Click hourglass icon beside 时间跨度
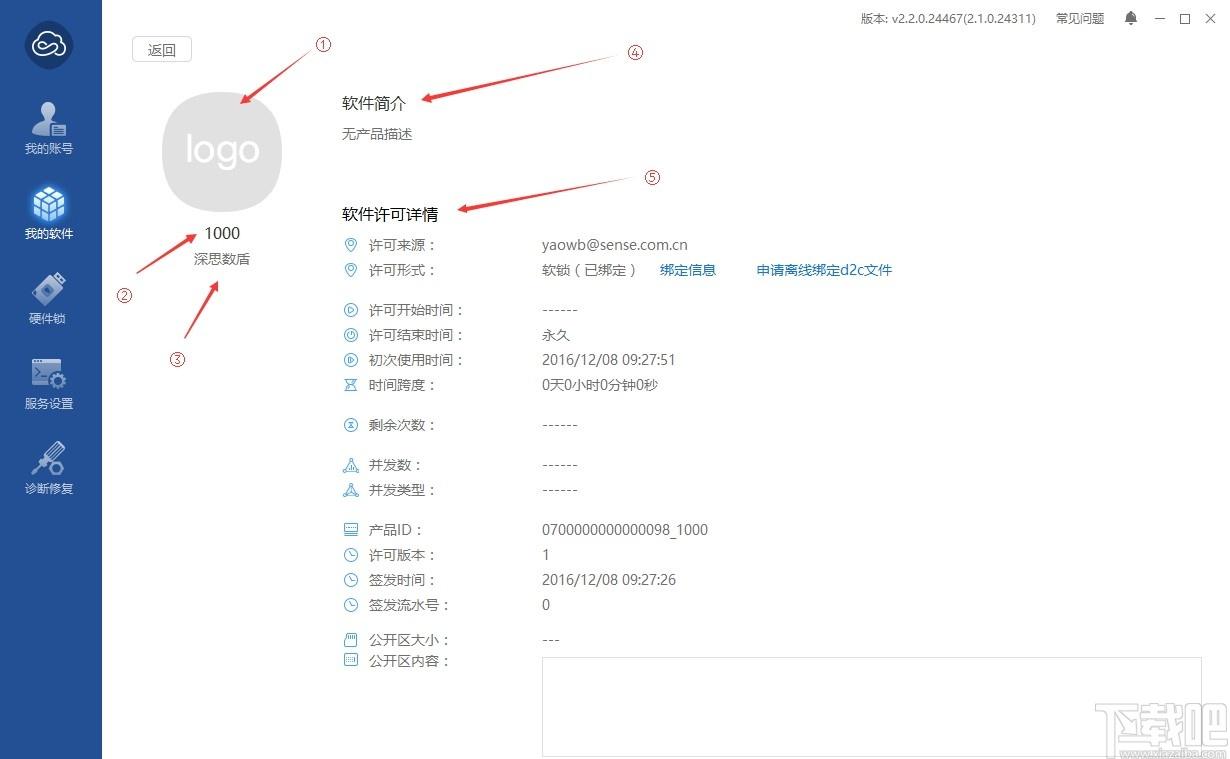 click(x=351, y=385)
